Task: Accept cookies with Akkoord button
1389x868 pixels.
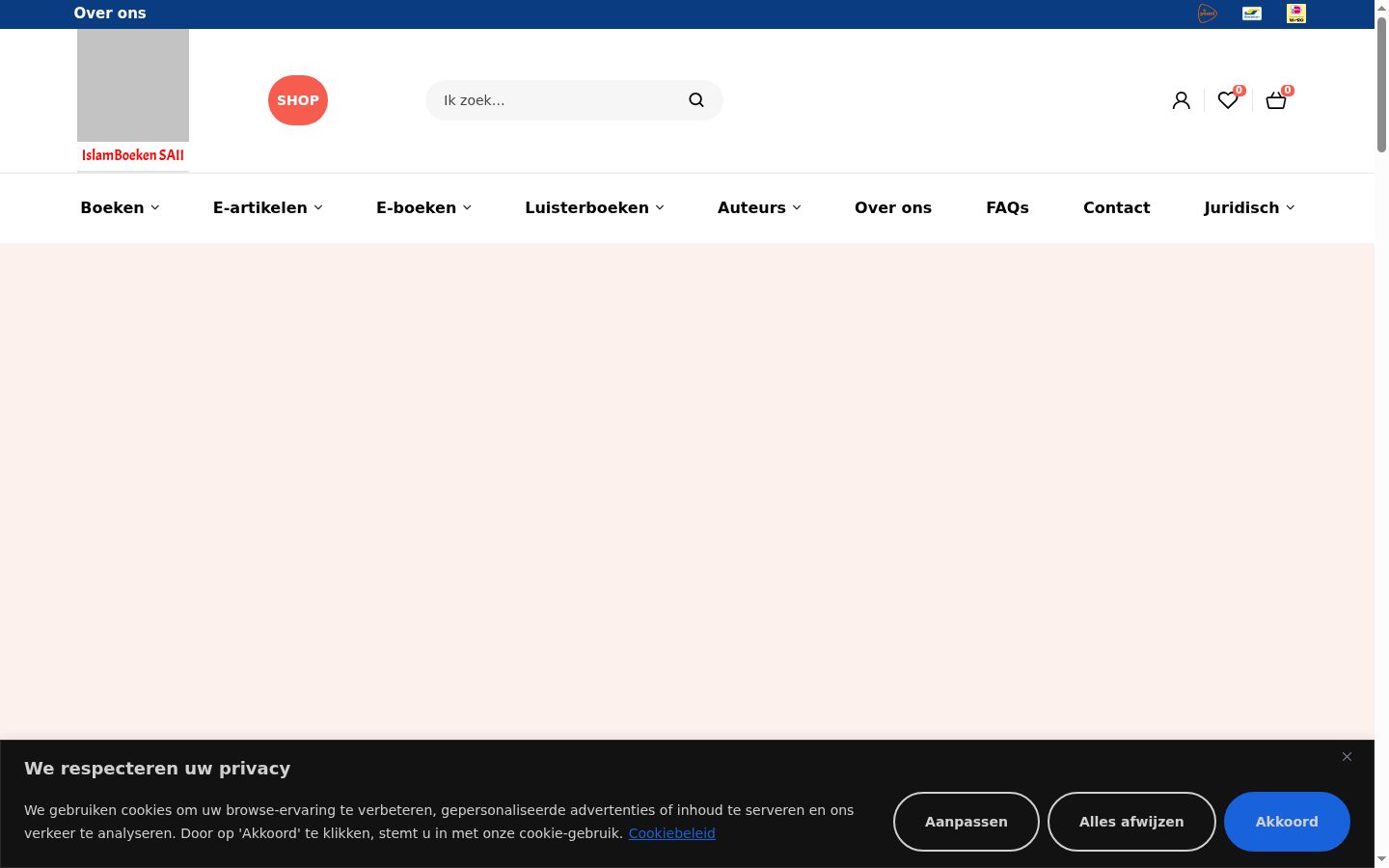Action: pos(1287,822)
